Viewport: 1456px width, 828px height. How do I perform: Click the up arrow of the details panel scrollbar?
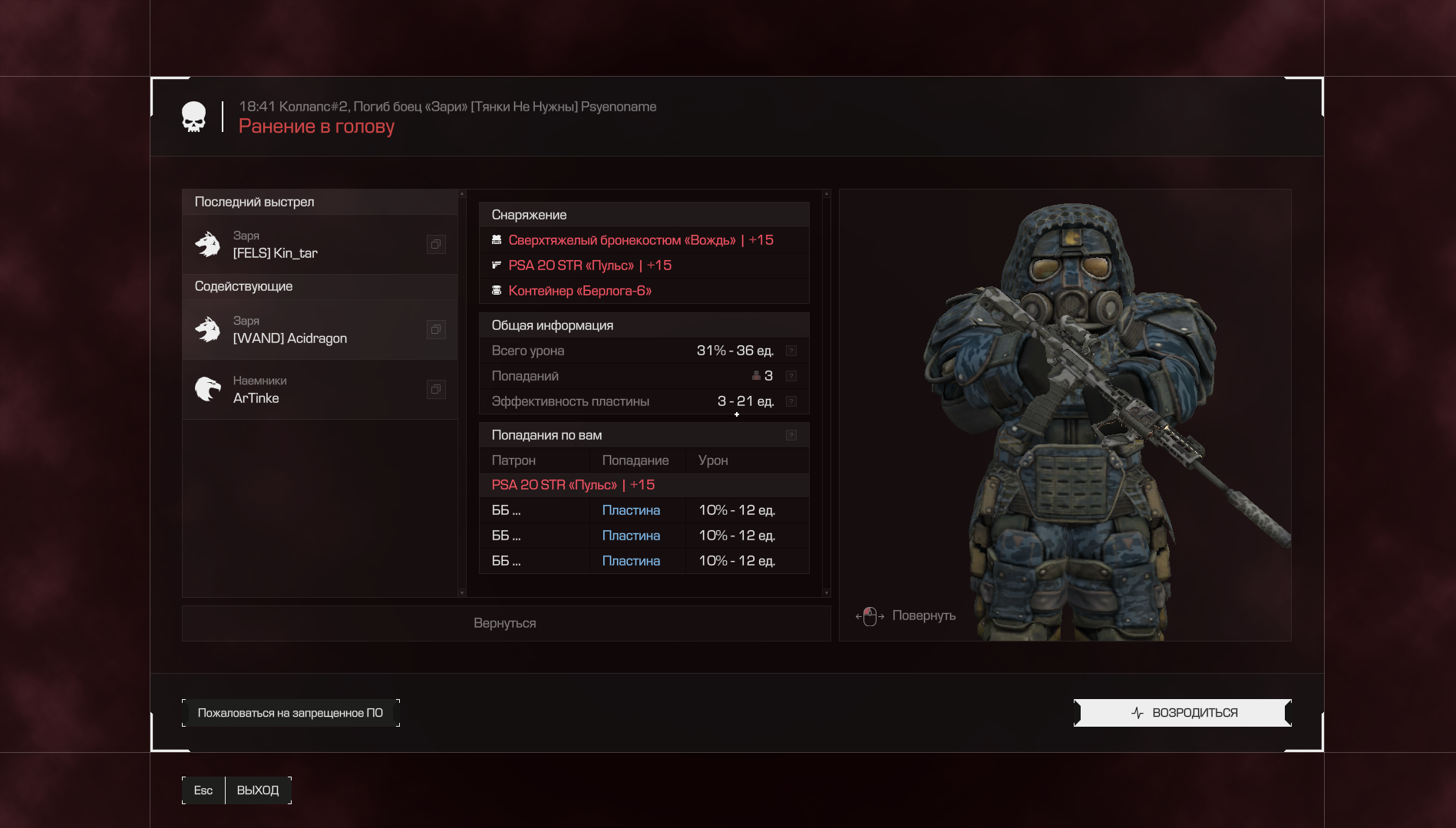point(826,194)
